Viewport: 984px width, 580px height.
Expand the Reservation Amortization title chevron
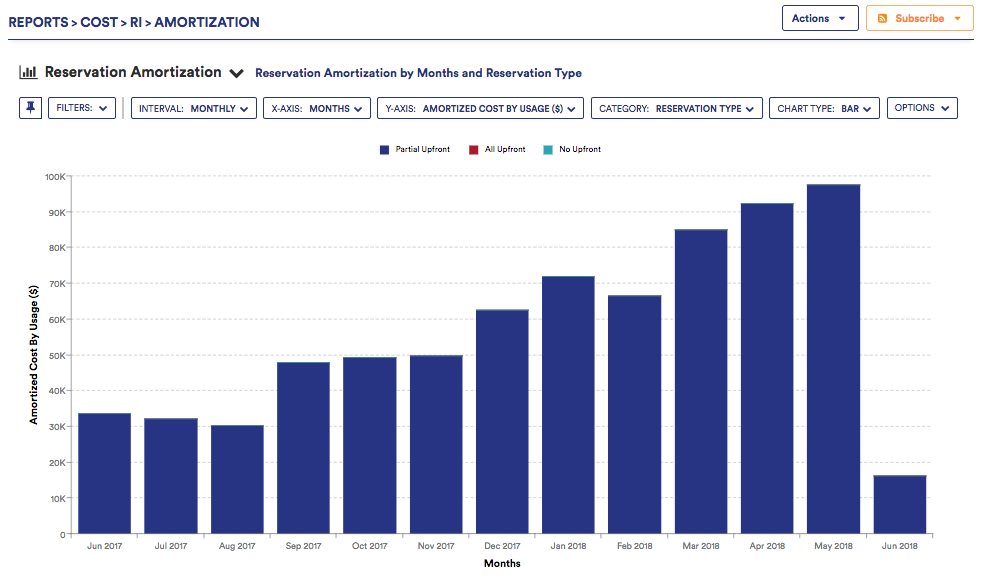tap(237, 73)
